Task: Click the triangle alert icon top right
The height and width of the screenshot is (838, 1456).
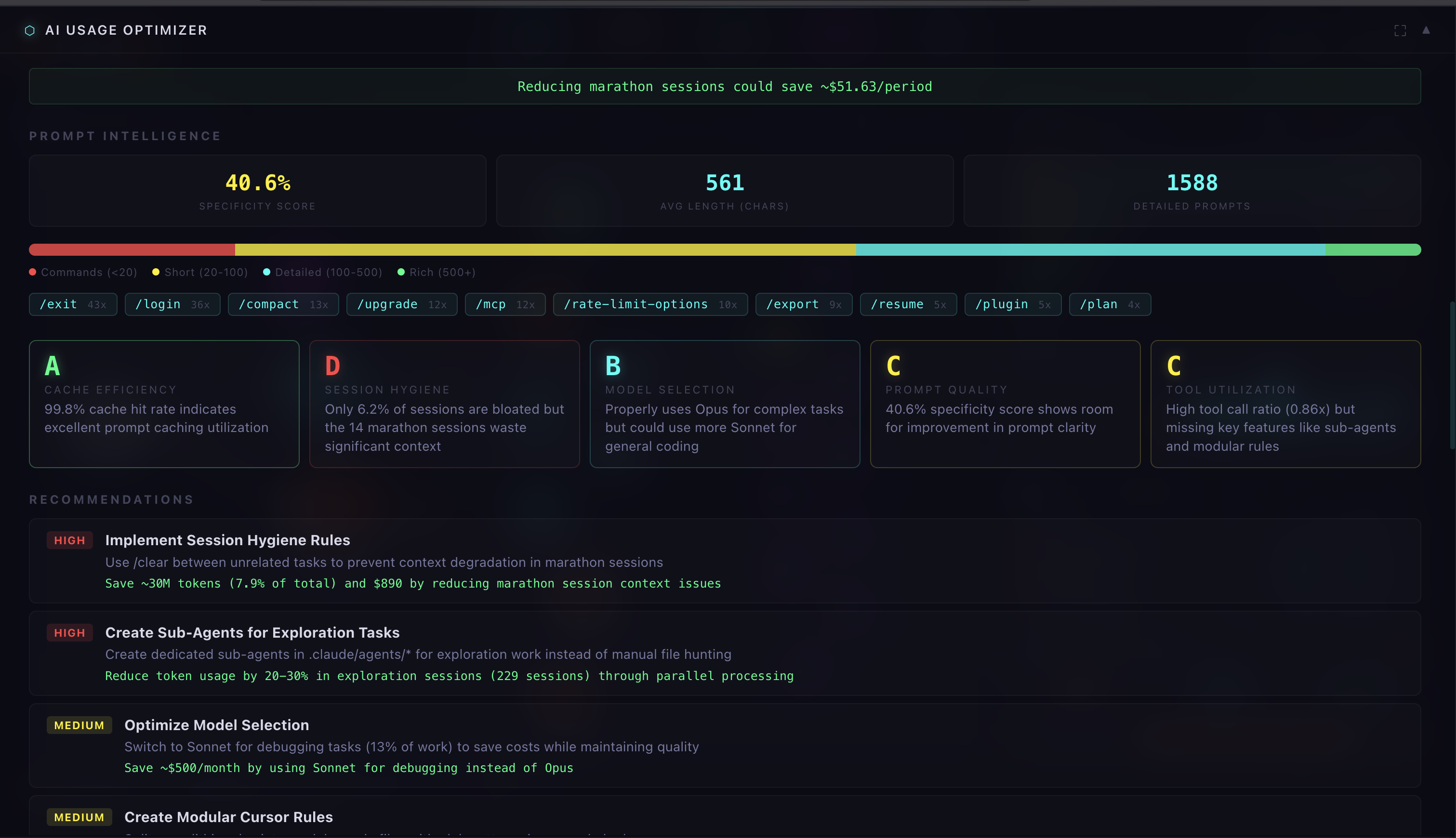Action: [x=1427, y=30]
